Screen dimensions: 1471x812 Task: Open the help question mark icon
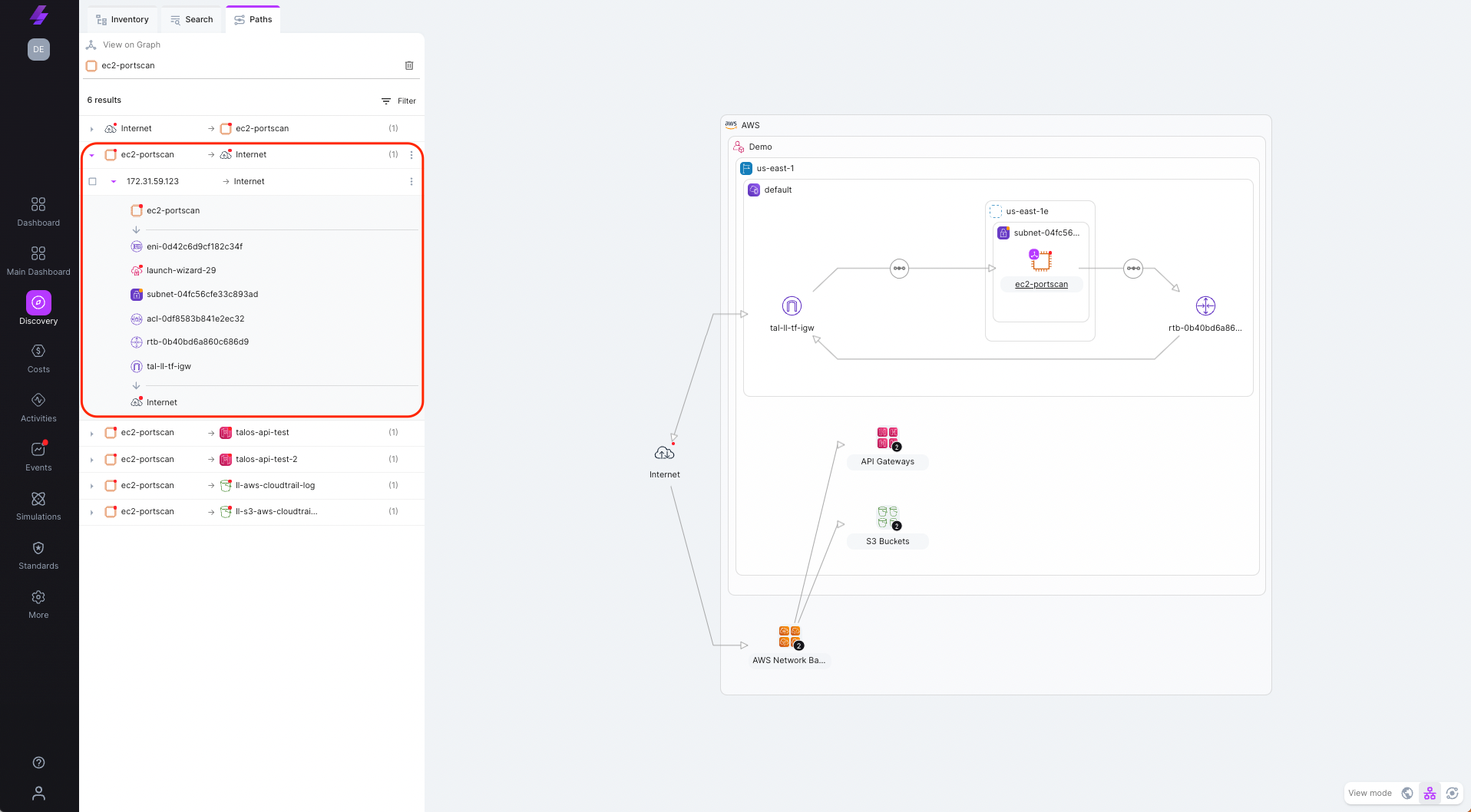[x=38, y=762]
